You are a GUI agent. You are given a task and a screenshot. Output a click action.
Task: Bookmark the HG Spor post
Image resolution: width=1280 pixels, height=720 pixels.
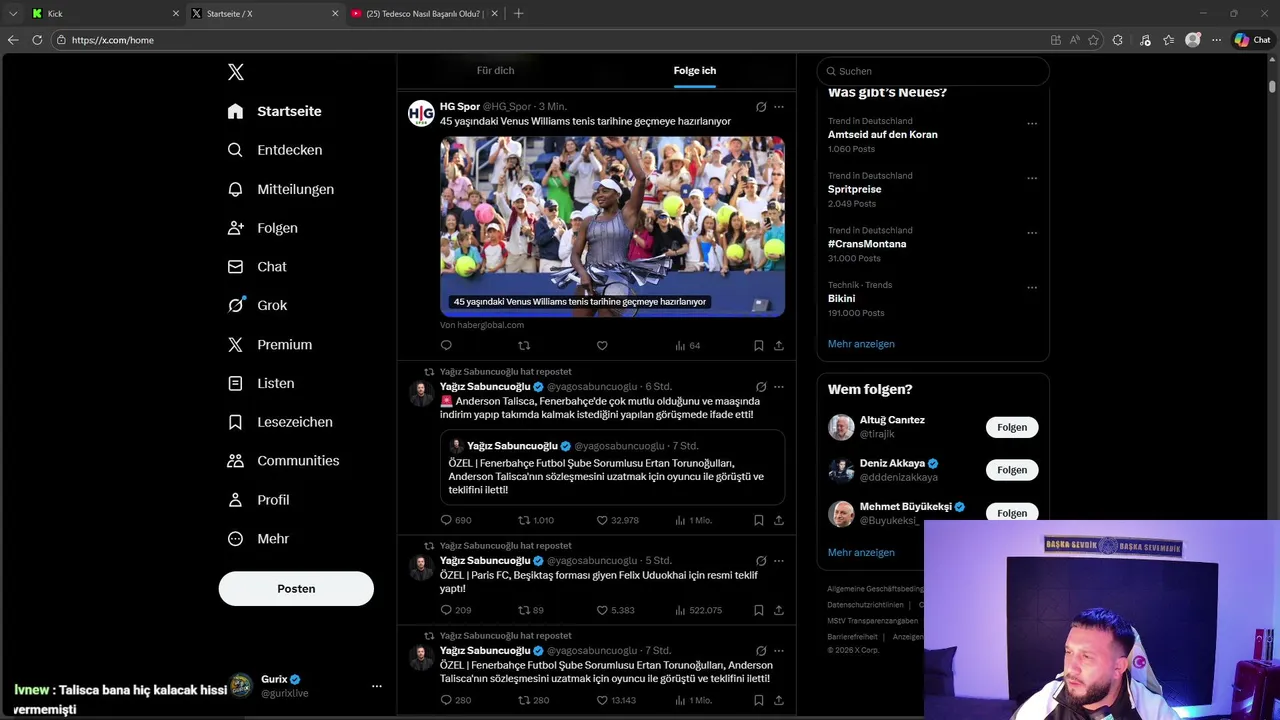[759, 346]
